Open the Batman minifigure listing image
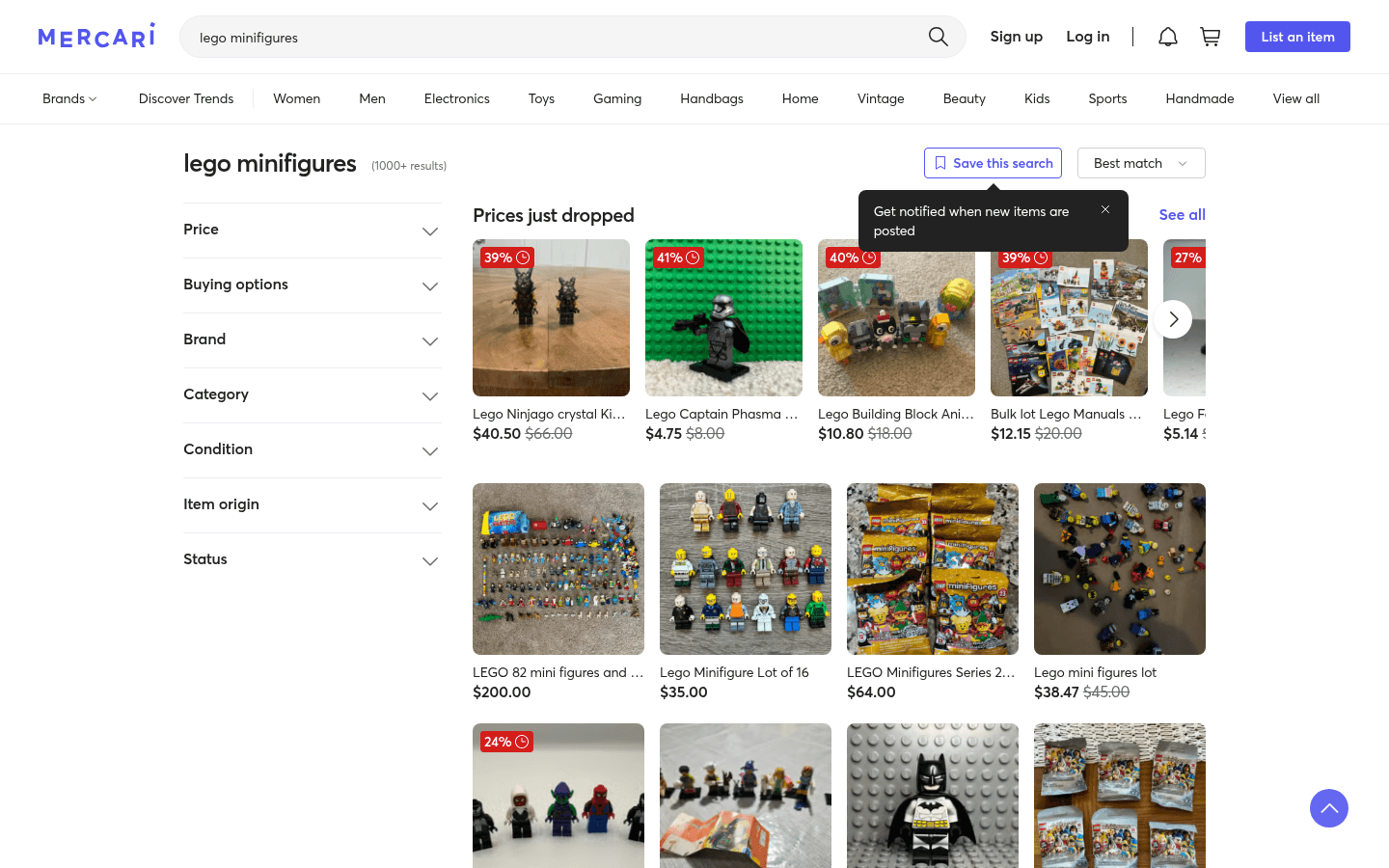Screen dimensions: 1389x868 coord(933,796)
